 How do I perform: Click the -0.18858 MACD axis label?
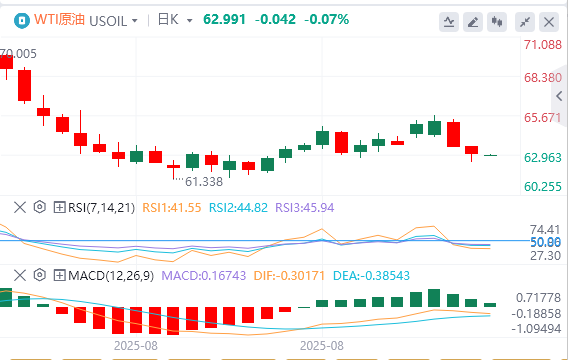pos(536,314)
